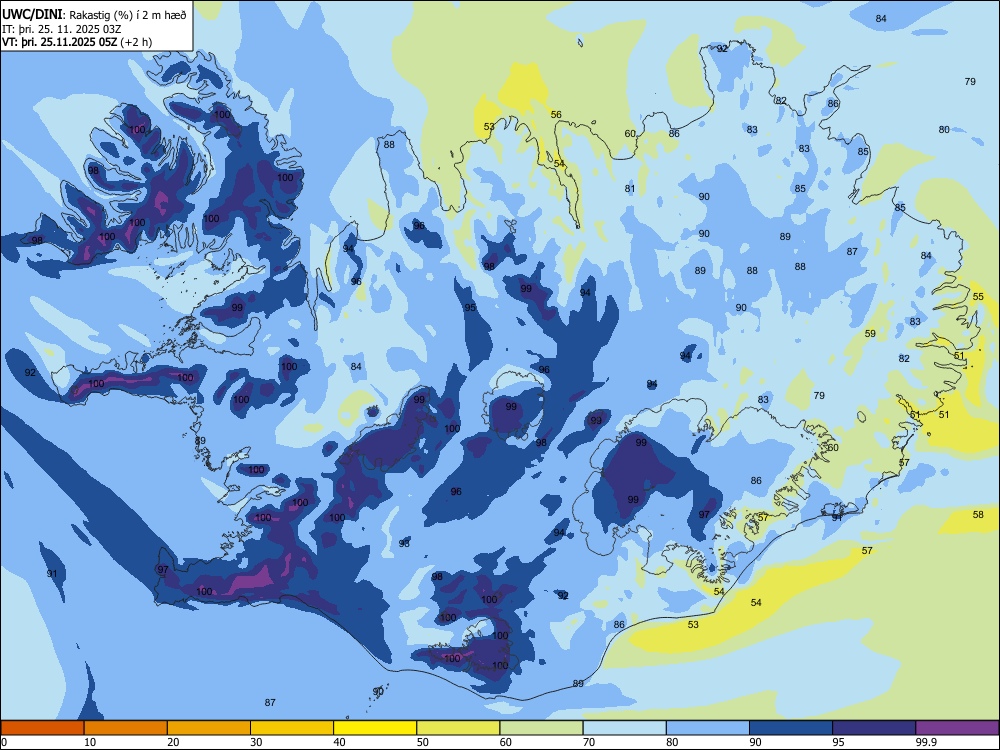Click the map humidity value '56'
The image size is (1000, 750).
[x=556, y=115]
